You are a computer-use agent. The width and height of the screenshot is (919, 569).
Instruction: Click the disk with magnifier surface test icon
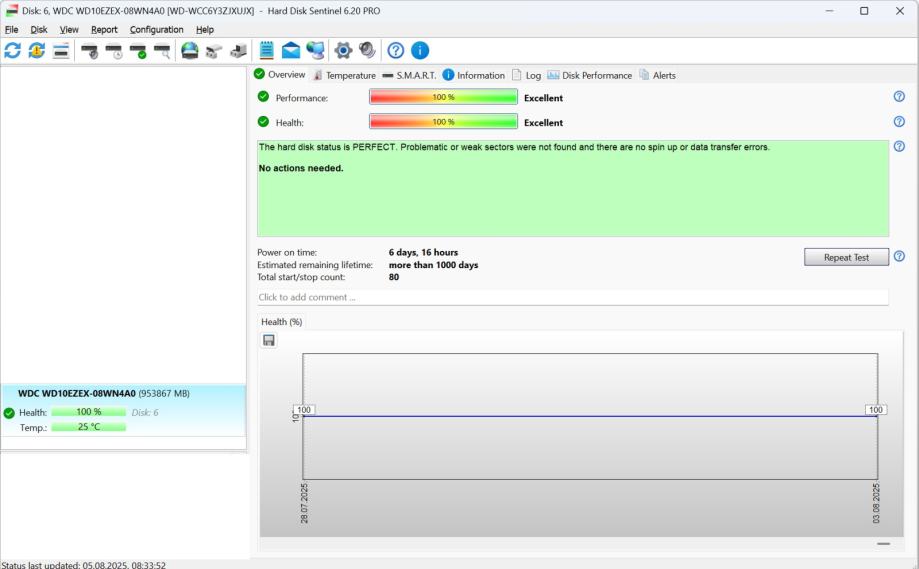[162, 51]
